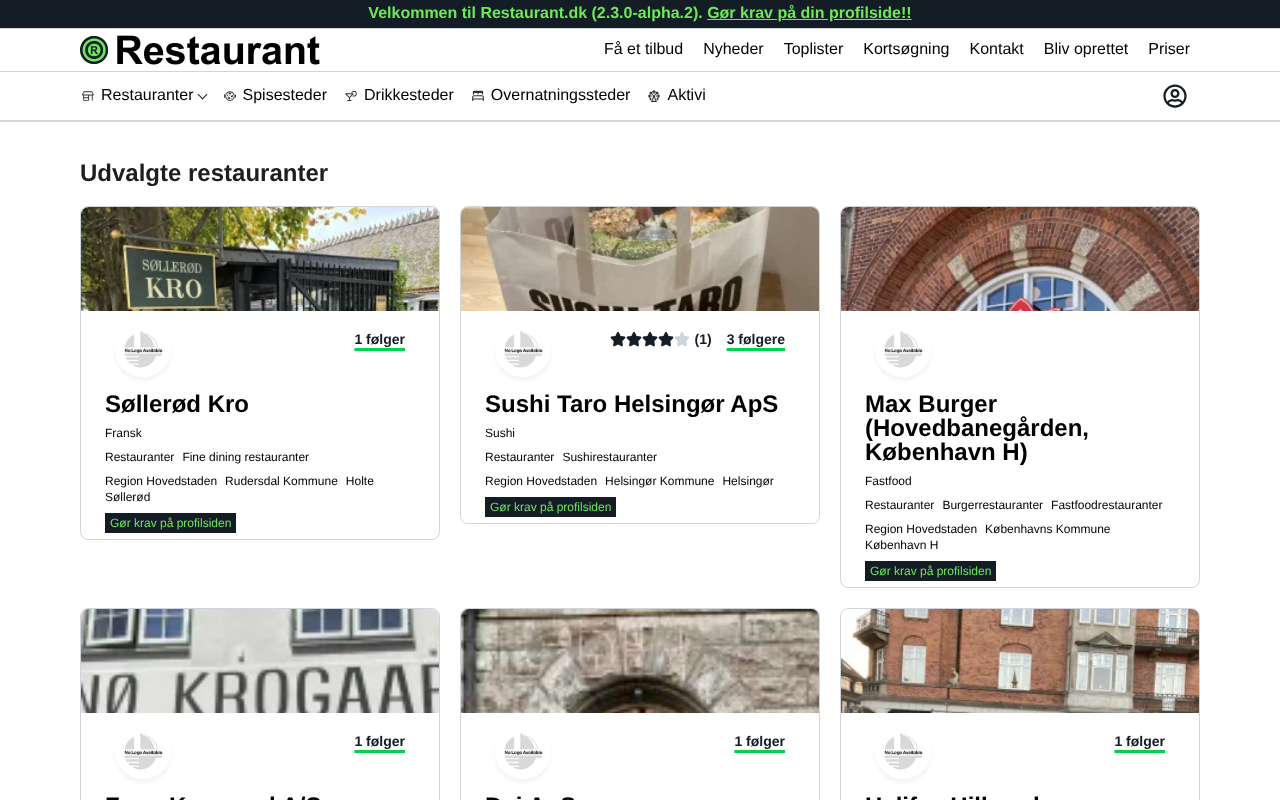
Task: Open the Aktivi menu item
Action: coord(686,95)
